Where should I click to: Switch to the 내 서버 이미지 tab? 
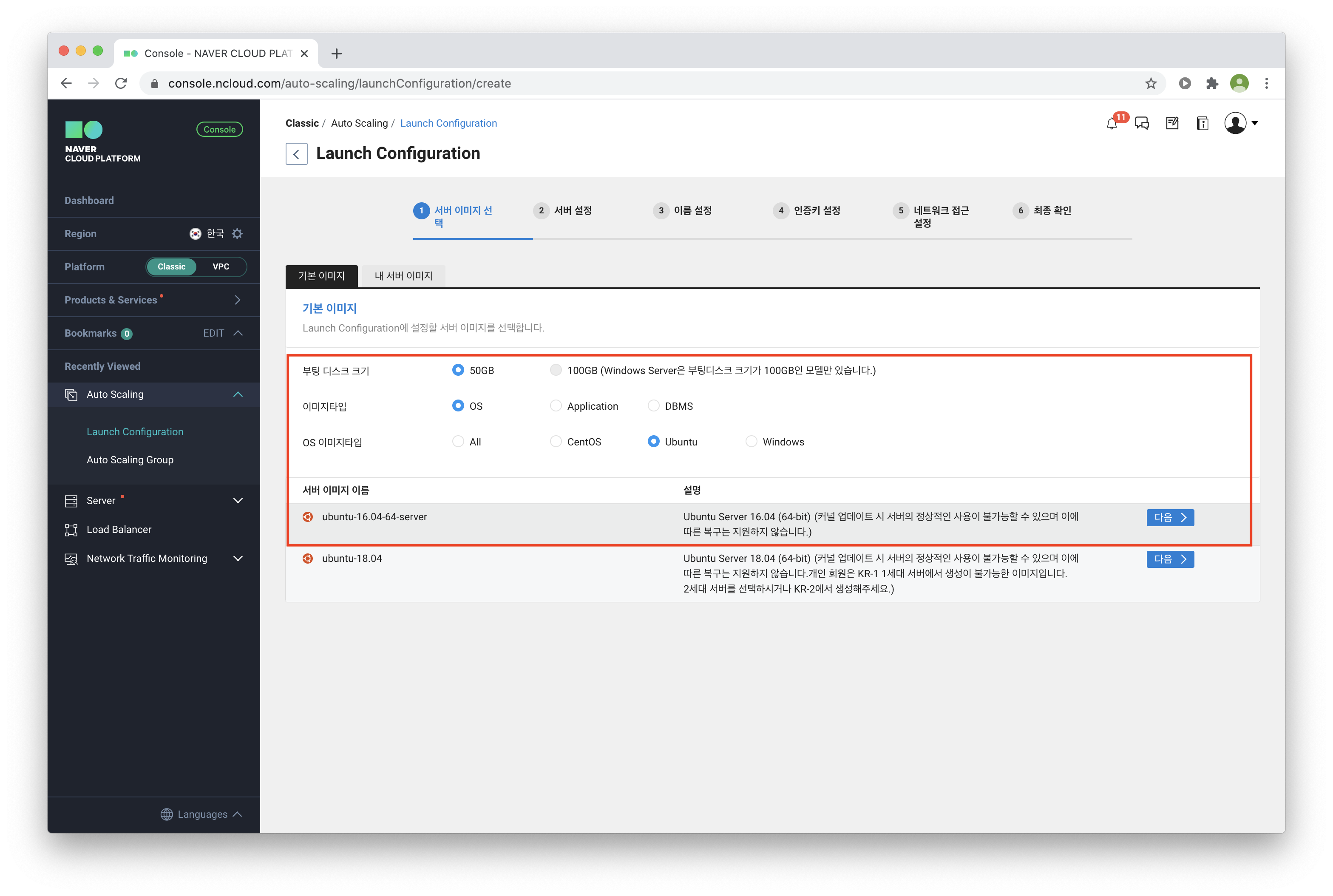tap(403, 276)
